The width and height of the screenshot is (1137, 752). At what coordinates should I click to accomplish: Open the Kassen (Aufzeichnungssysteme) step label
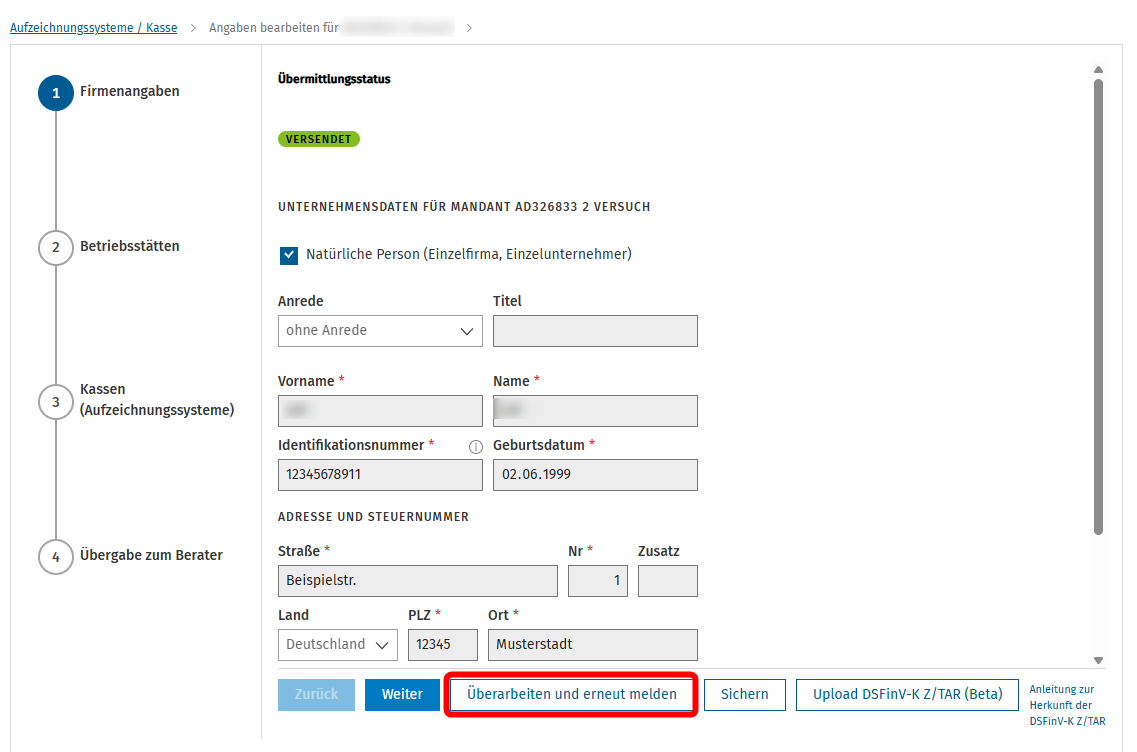pyautogui.click(x=157, y=400)
